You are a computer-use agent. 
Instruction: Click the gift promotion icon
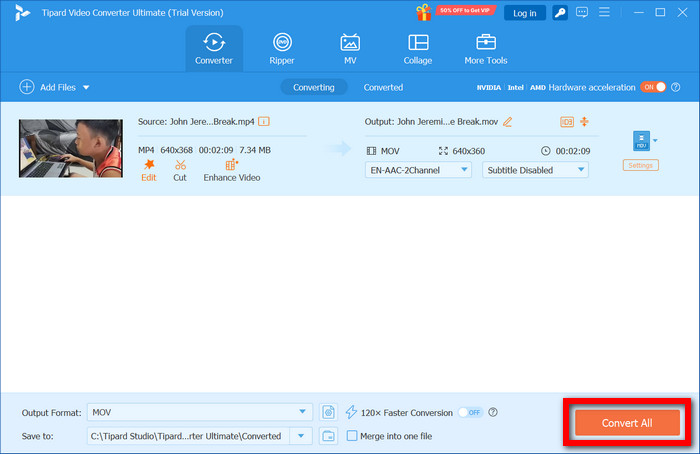(424, 12)
